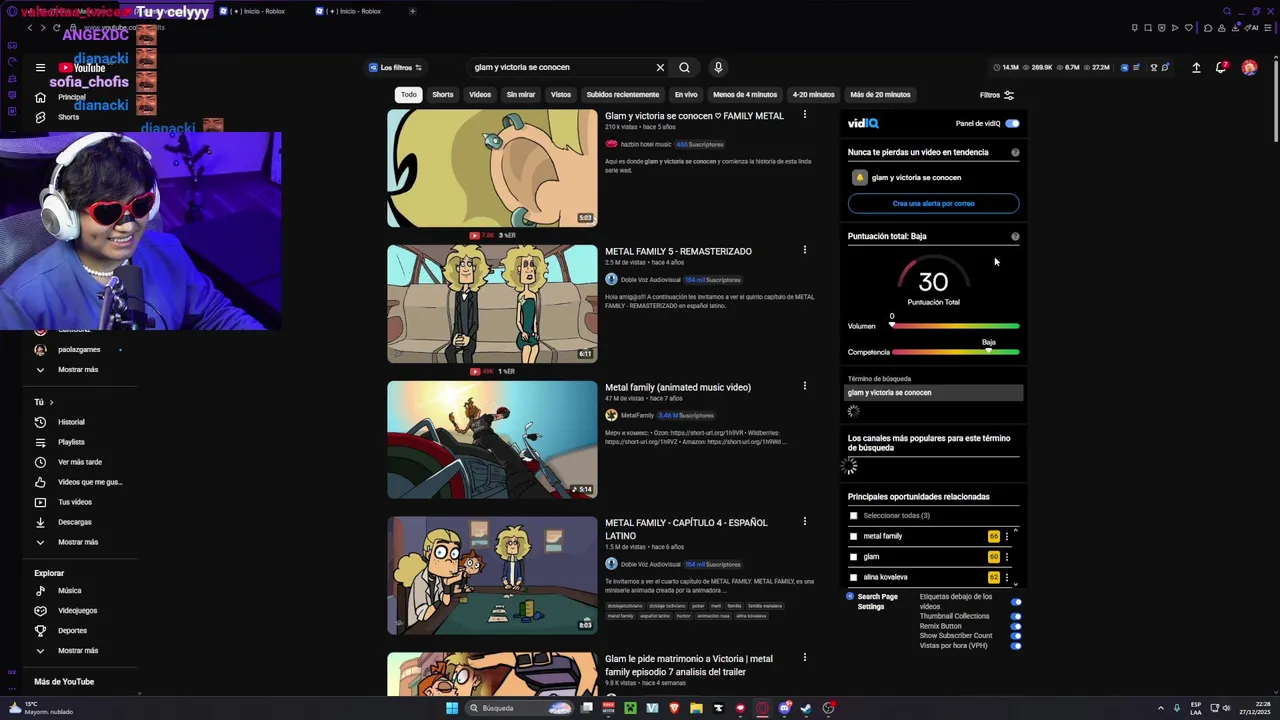1280x720 pixels.
Task: Open thumbnail of Metal family animated music video
Action: [x=492, y=440]
